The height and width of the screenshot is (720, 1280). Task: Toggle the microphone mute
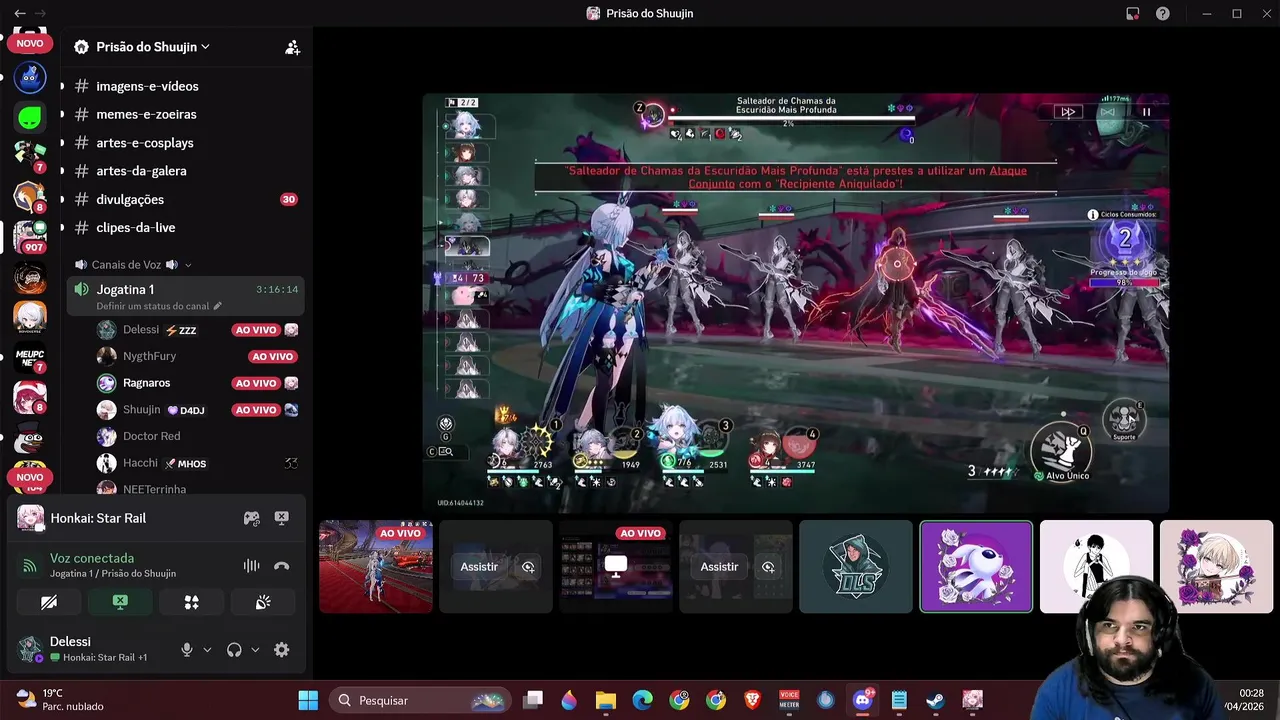click(x=187, y=650)
